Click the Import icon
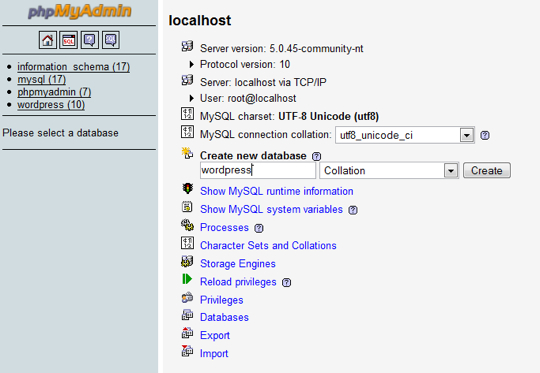The height and width of the screenshot is (373, 540). (187, 351)
